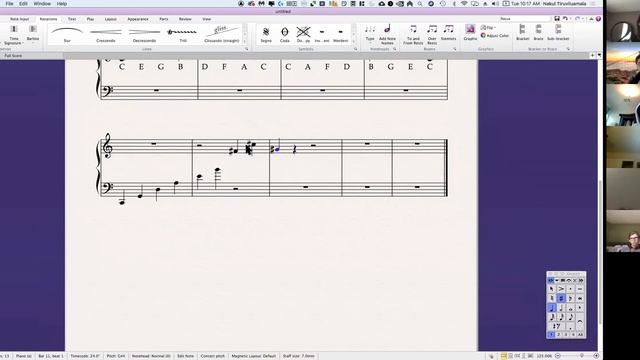Open the Flip graphic dropdown
This screenshot has width=640, height=360.
[x=488, y=28]
